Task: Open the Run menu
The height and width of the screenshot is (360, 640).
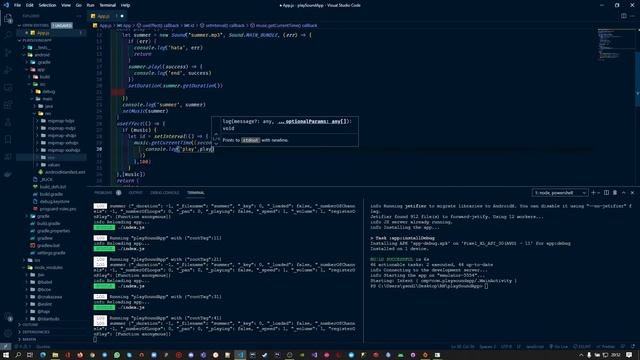Action: click(90, 5)
